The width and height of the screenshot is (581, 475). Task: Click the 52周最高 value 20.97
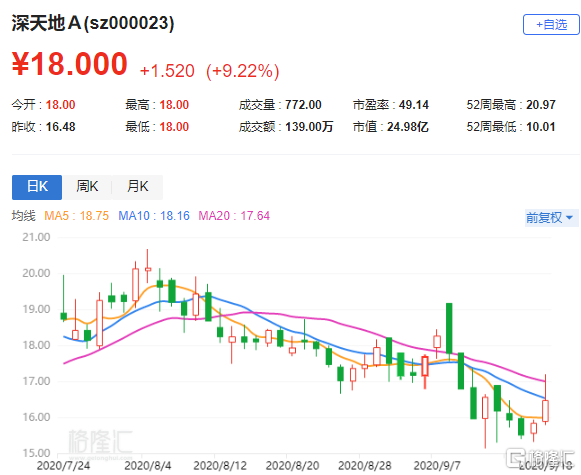pos(541,105)
